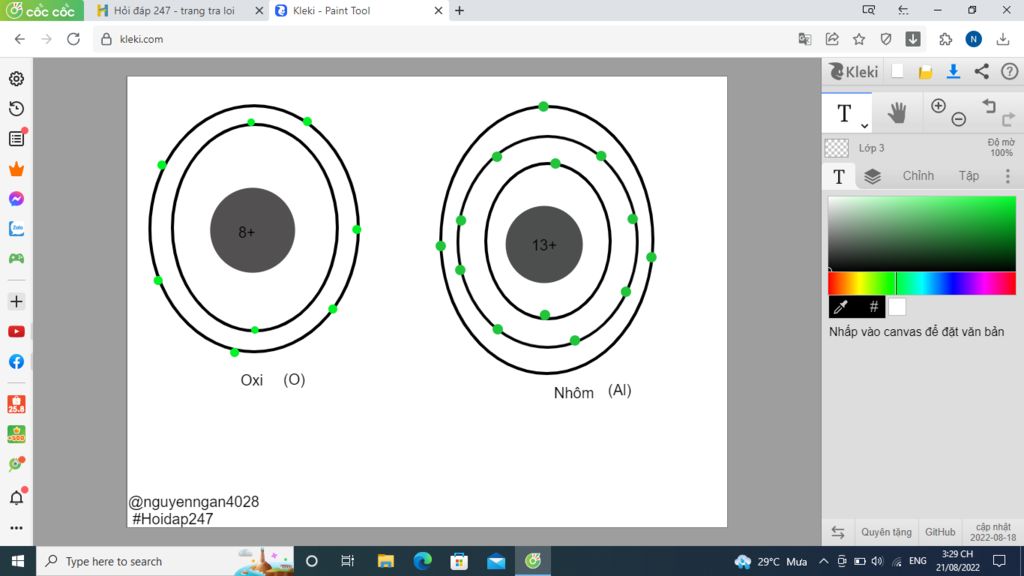
Task: Click the rainbow hue slider
Action: (x=921, y=283)
